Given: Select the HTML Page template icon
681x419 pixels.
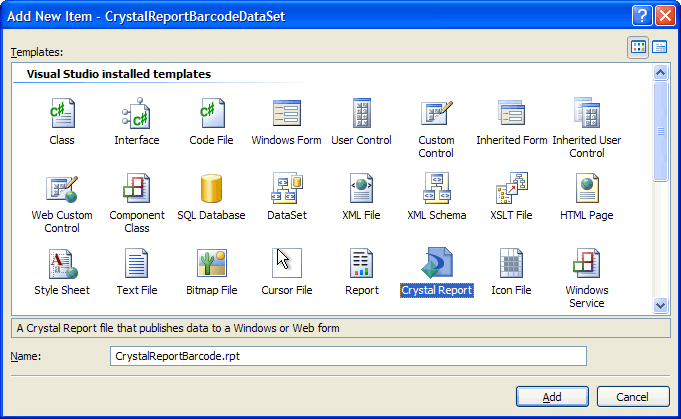Looking at the screenshot, I should (587, 188).
